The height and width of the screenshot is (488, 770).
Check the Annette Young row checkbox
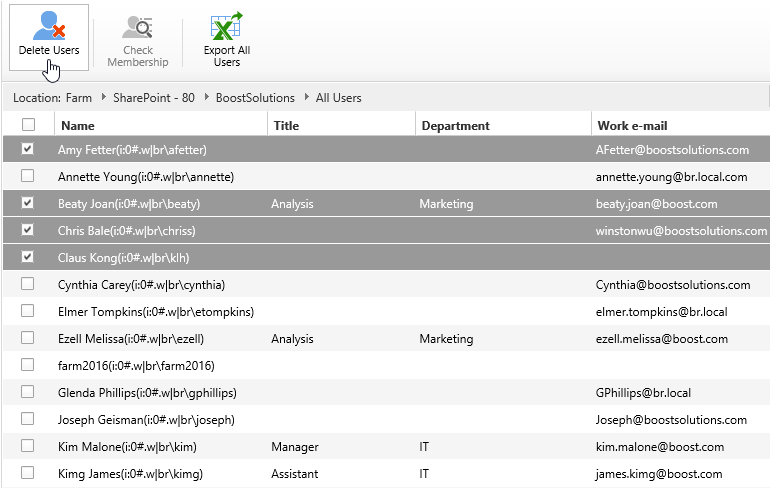pos(28,176)
